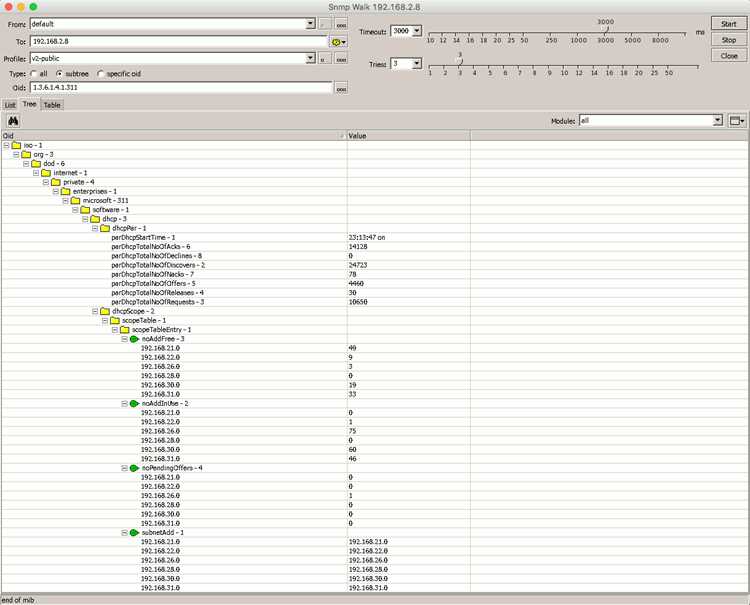Click the value 10650
The image size is (750, 605).
tap(358, 302)
